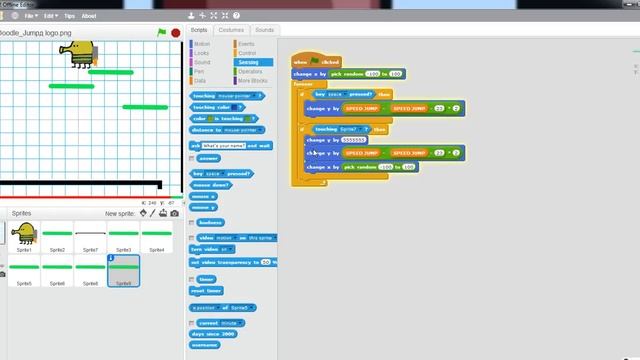The height and width of the screenshot is (360, 640).
Task: Click the days since 2000 block
Action: click(213, 334)
